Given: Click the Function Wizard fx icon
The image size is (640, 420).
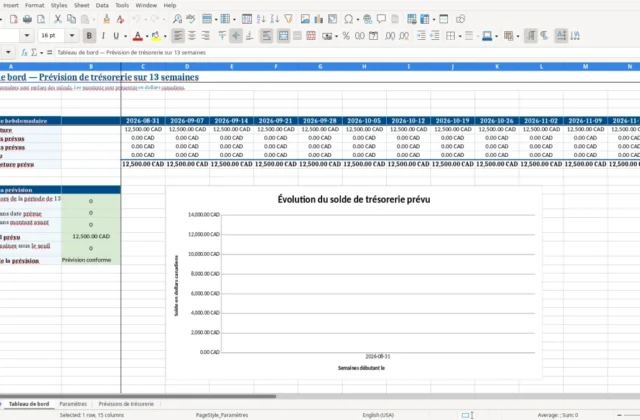Looking at the screenshot, I should [24, 52].
